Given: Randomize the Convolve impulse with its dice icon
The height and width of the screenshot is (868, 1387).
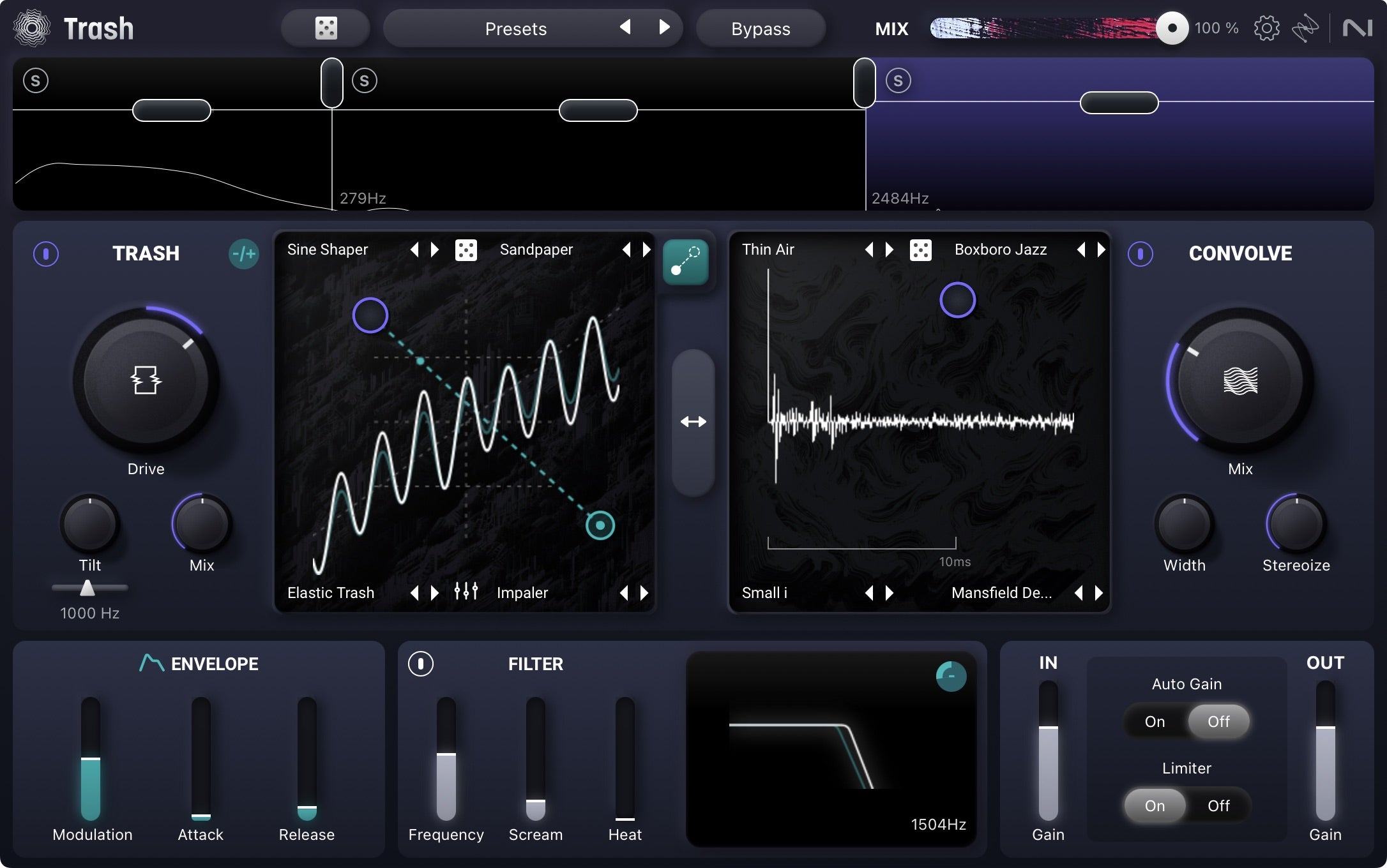Looking at the screenshot, I should [x=921, y=250].
